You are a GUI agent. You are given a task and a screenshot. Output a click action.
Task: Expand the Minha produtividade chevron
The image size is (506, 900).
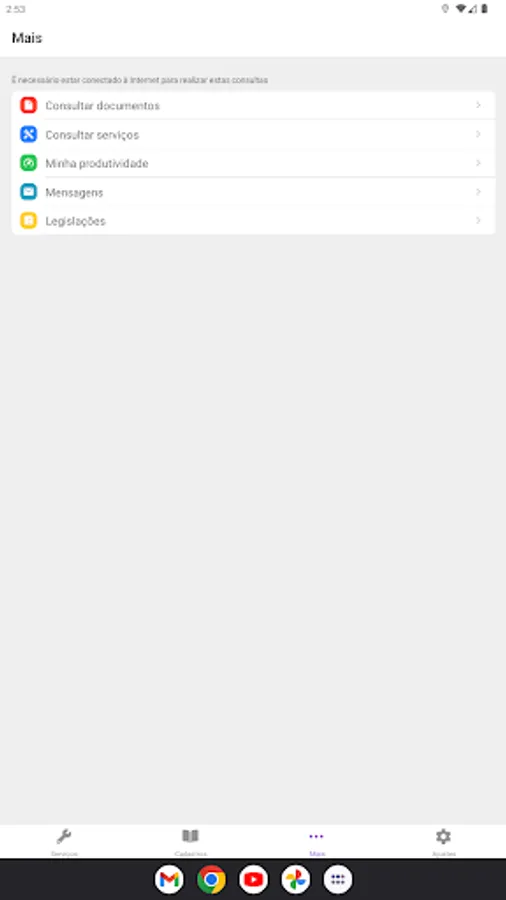tap(478, 163)
